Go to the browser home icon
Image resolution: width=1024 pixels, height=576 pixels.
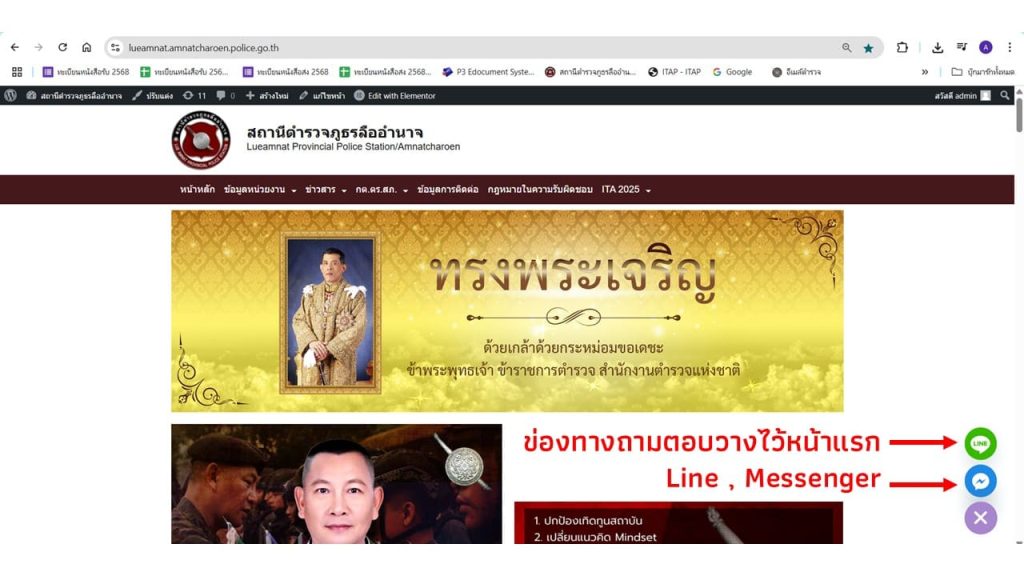tap(86, 47)
